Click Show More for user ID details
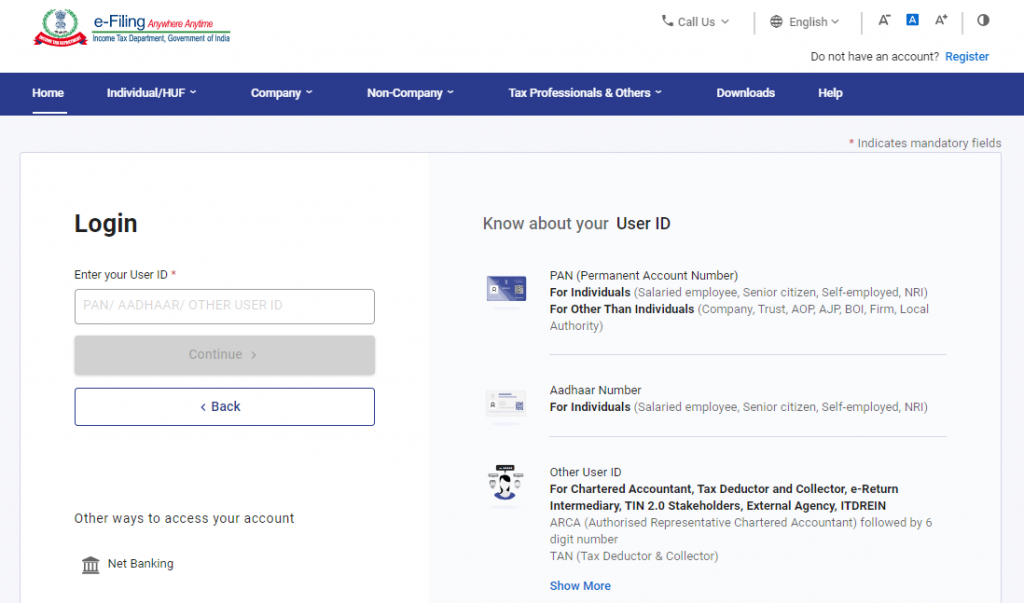 pyautogui.click(x=580, y=585)
